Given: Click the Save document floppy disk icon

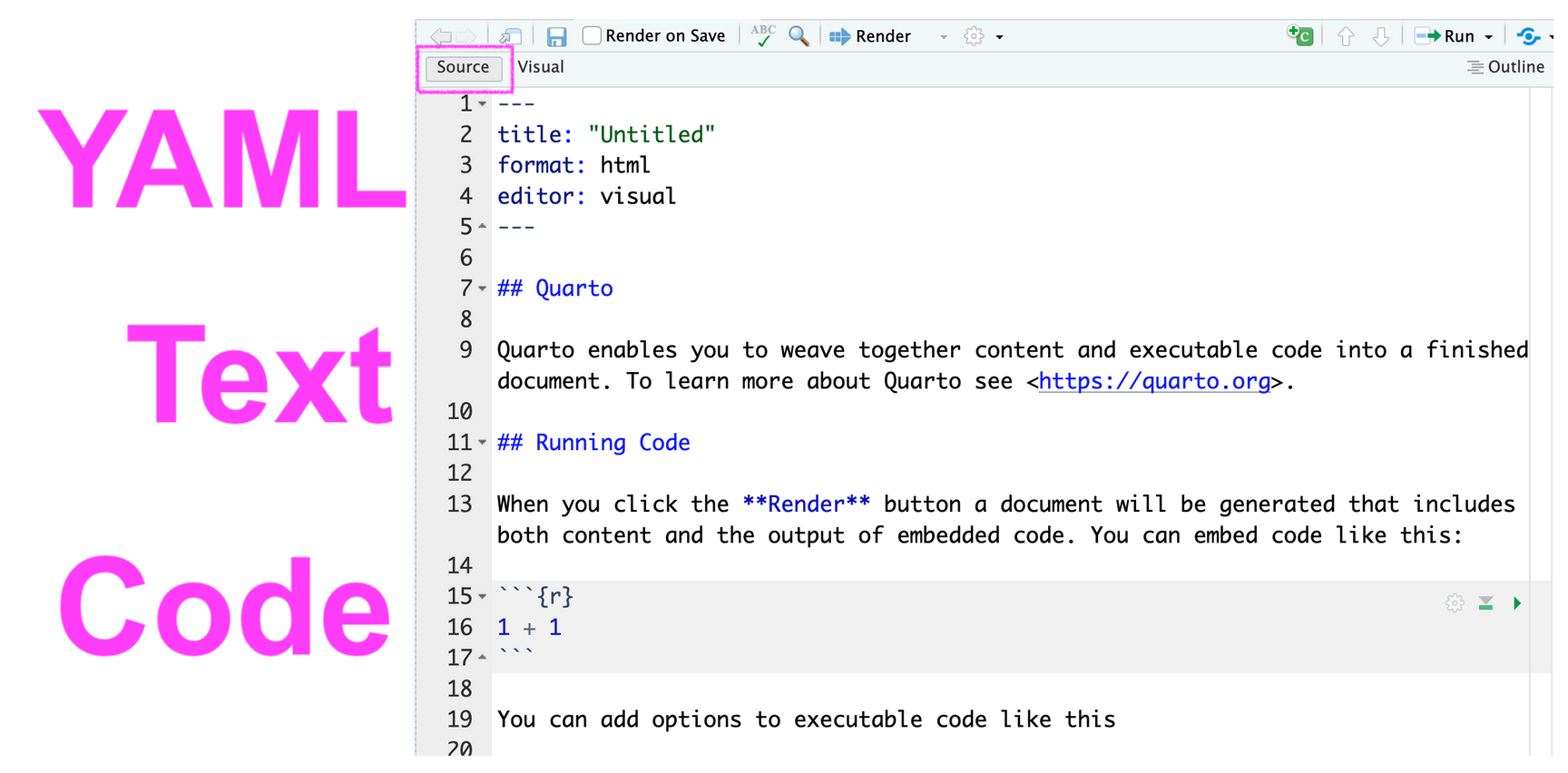Looking at the screenshot, I should [x=556, y=36].
